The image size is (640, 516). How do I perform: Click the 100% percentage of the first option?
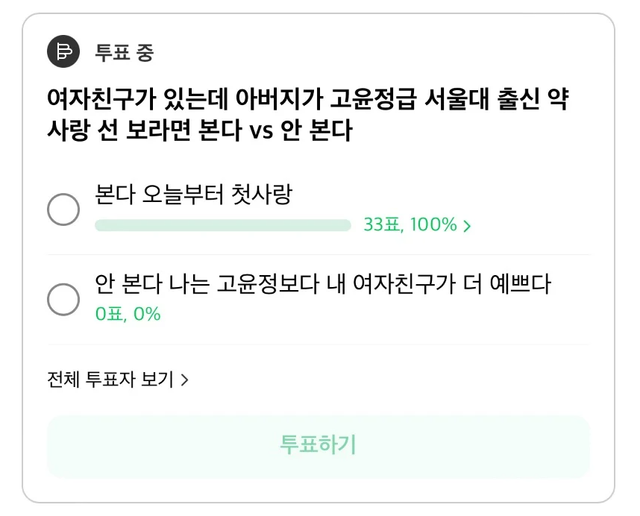432,225
